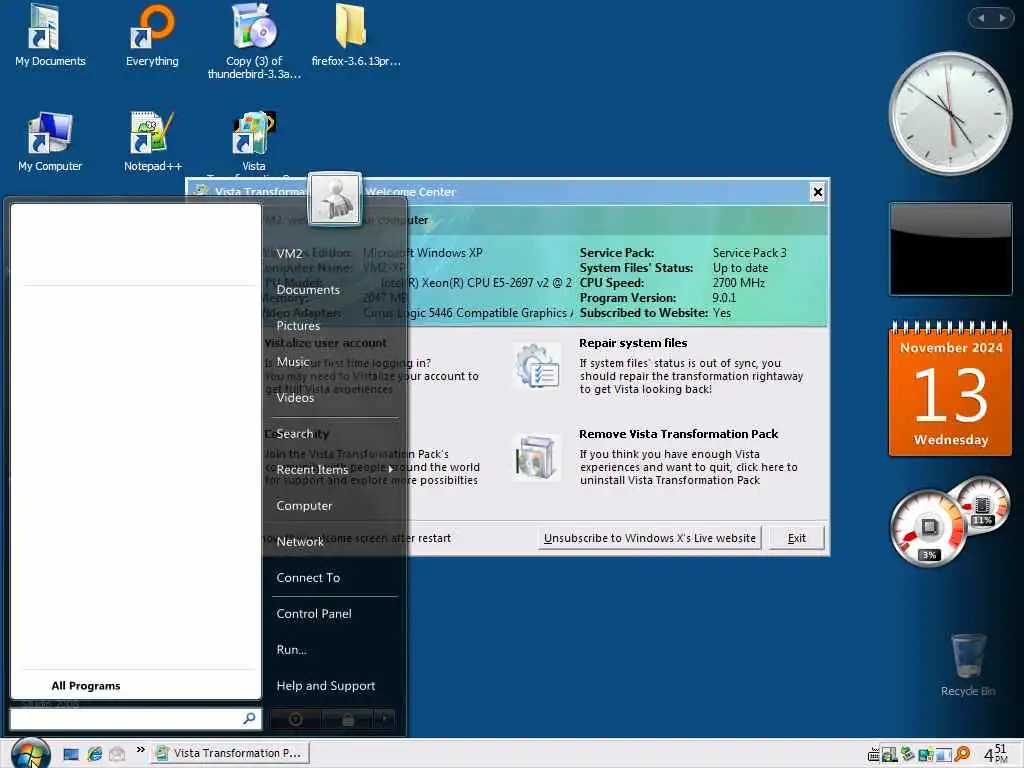
Task: Click the Repair system files icon
Action: tap(537, 366)
